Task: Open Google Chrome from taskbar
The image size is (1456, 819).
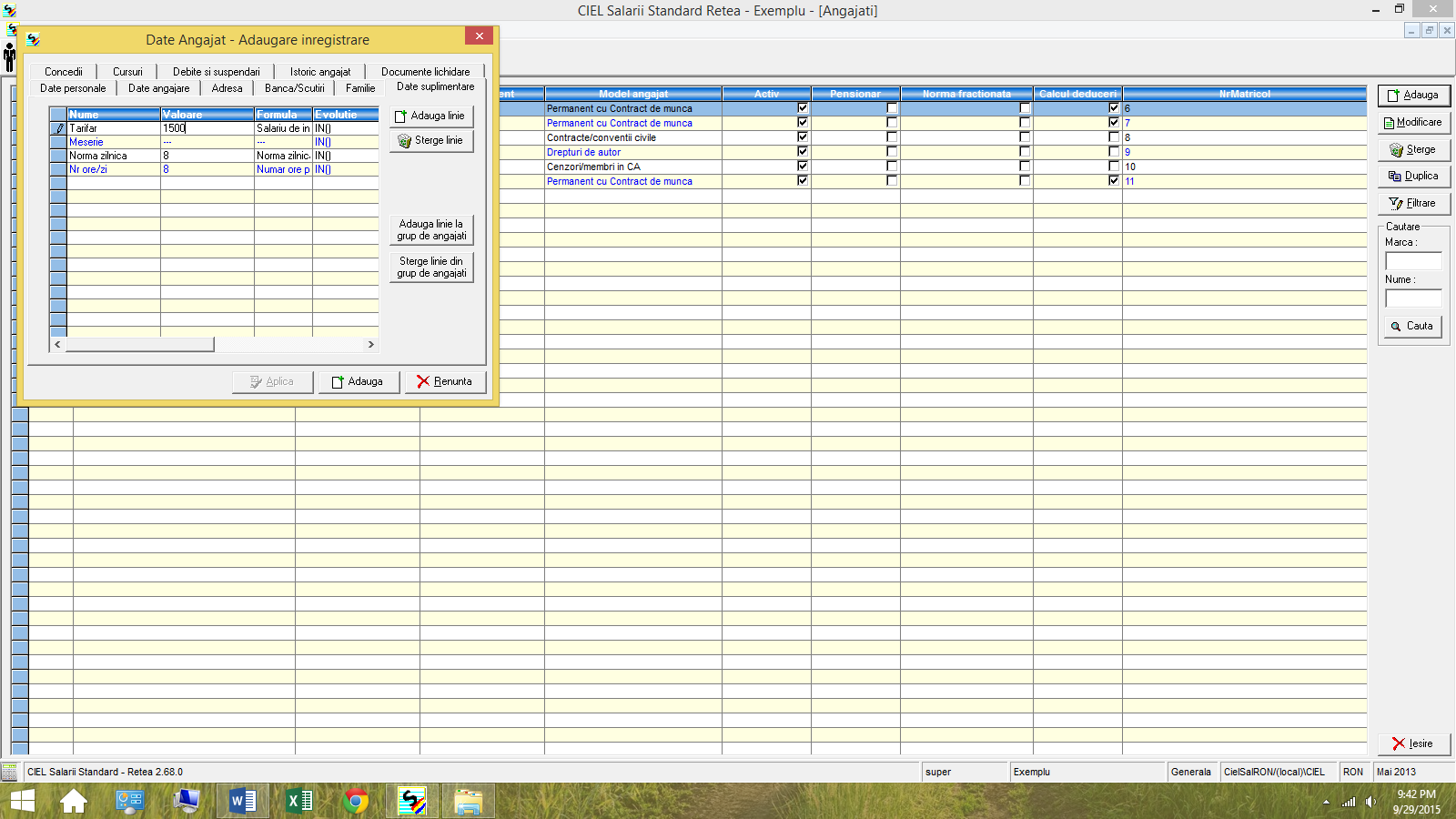Action: coord(356,801)
